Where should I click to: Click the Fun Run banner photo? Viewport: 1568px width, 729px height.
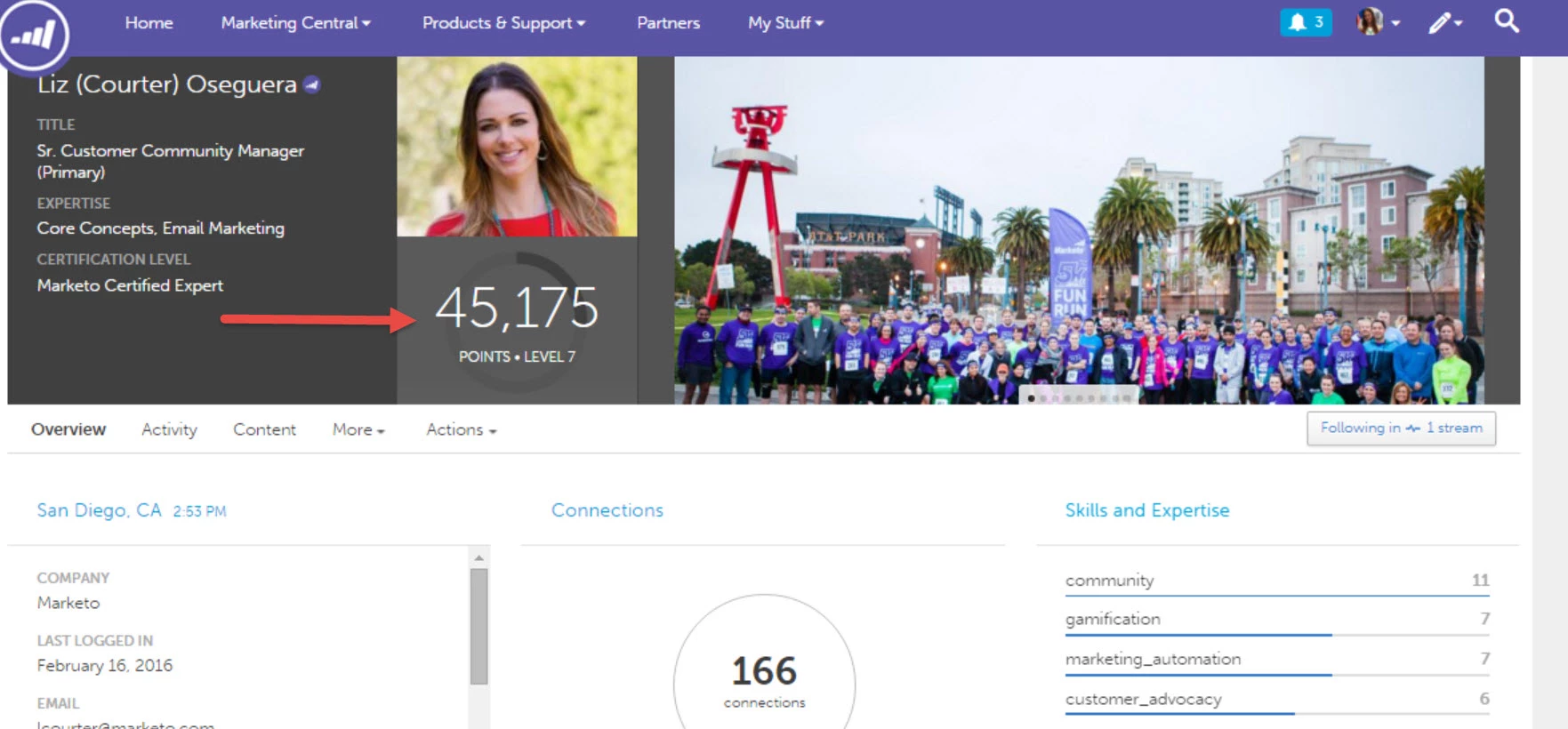[x=1079, y=230]
